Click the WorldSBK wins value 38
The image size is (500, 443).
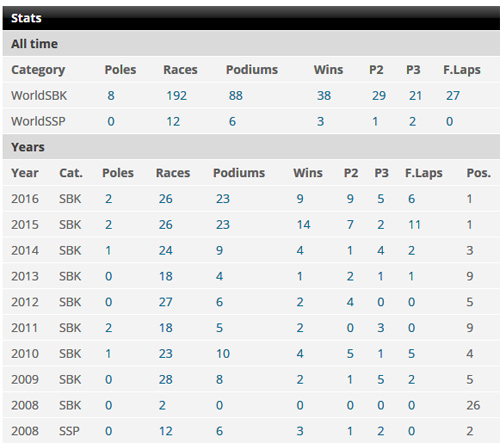[324, 96]
